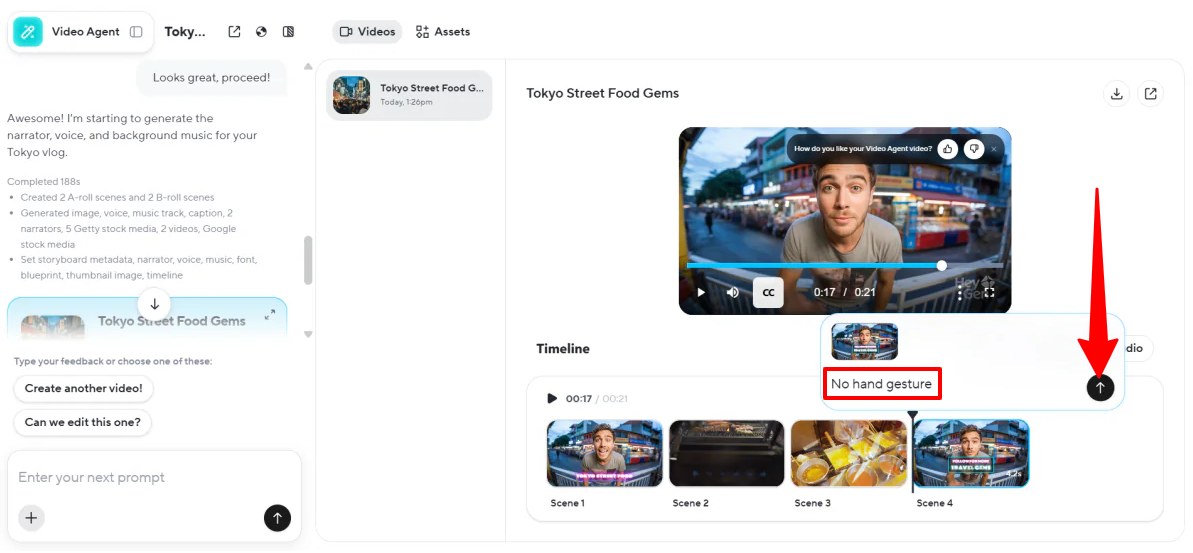The image size is (1193, 553).
Task: Expand the Tokyo Street Food Gems card
Action: 269,315
